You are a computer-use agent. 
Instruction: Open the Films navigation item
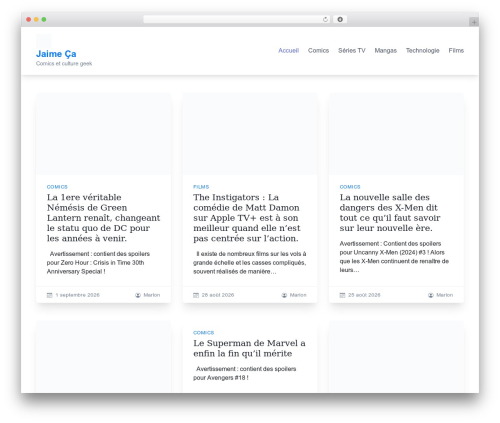[456, 50]
